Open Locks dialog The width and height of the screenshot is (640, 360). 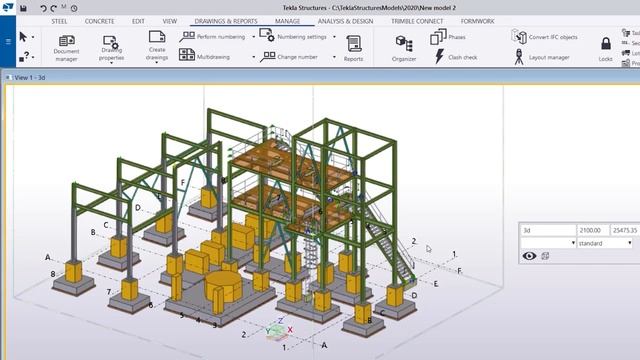coord(606,49)
